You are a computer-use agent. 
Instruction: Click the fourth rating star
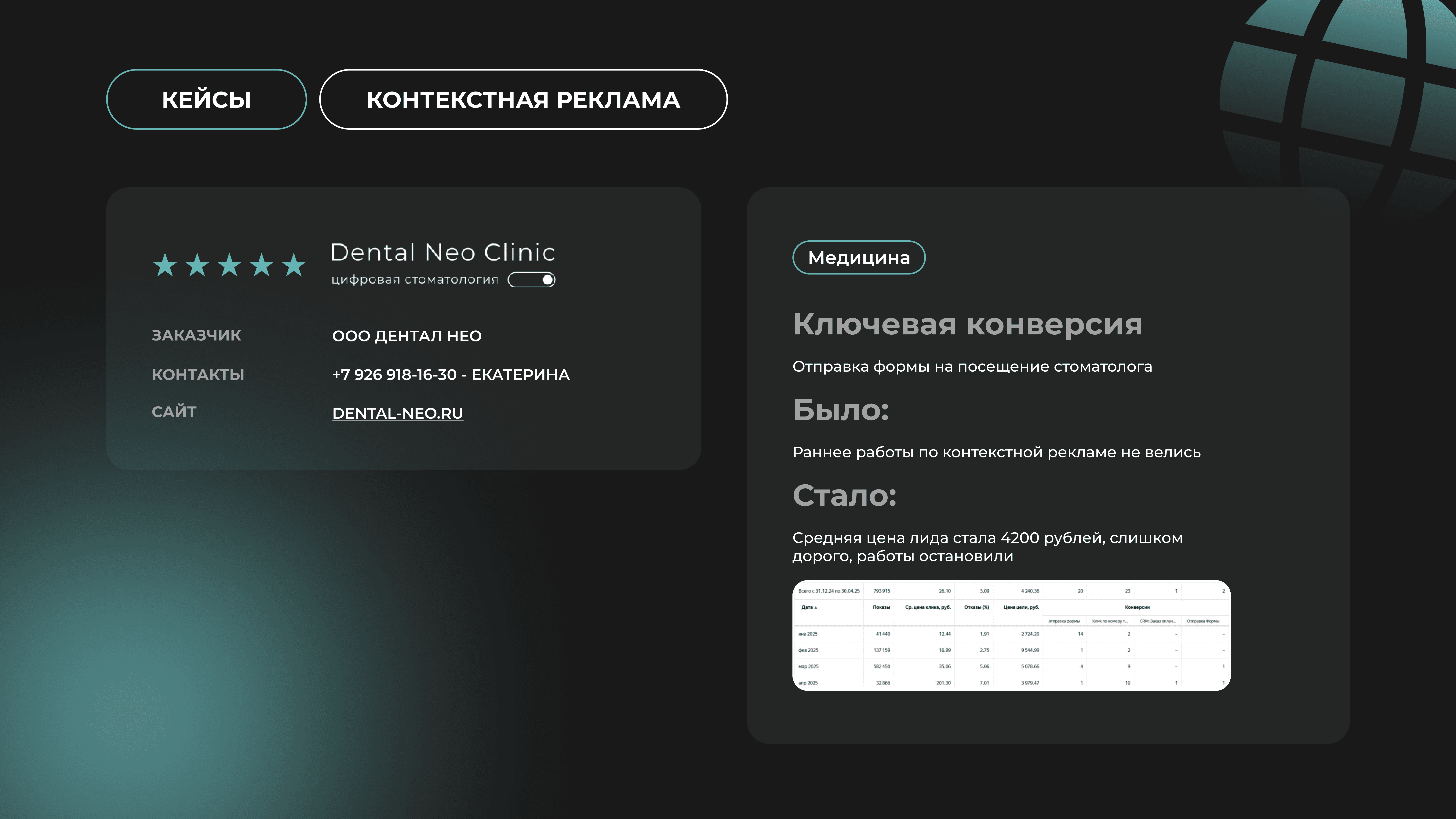pyautogui.click(x=262, y=265)
